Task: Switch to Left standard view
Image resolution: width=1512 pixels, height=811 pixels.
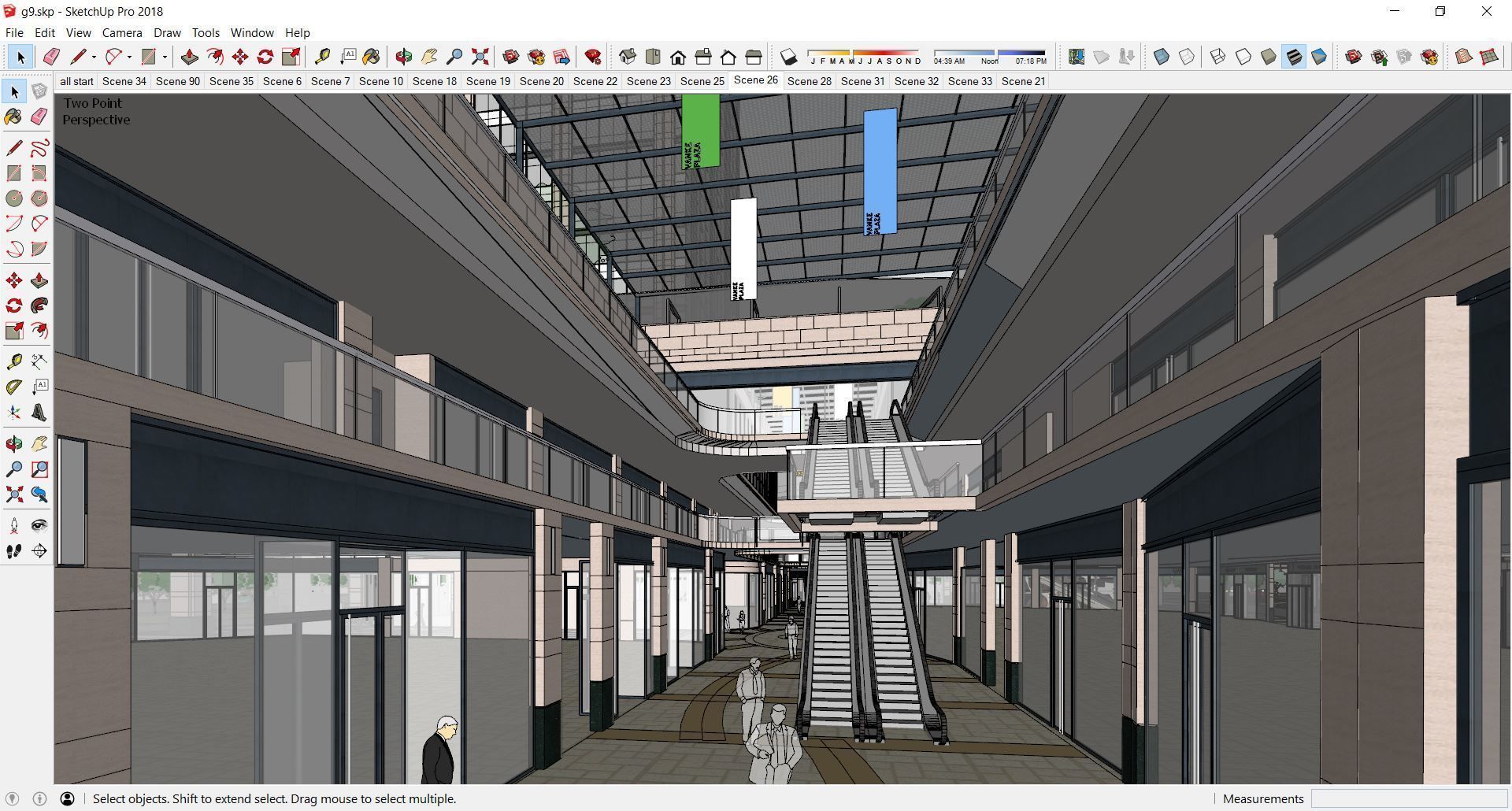Action: point(754,57)
